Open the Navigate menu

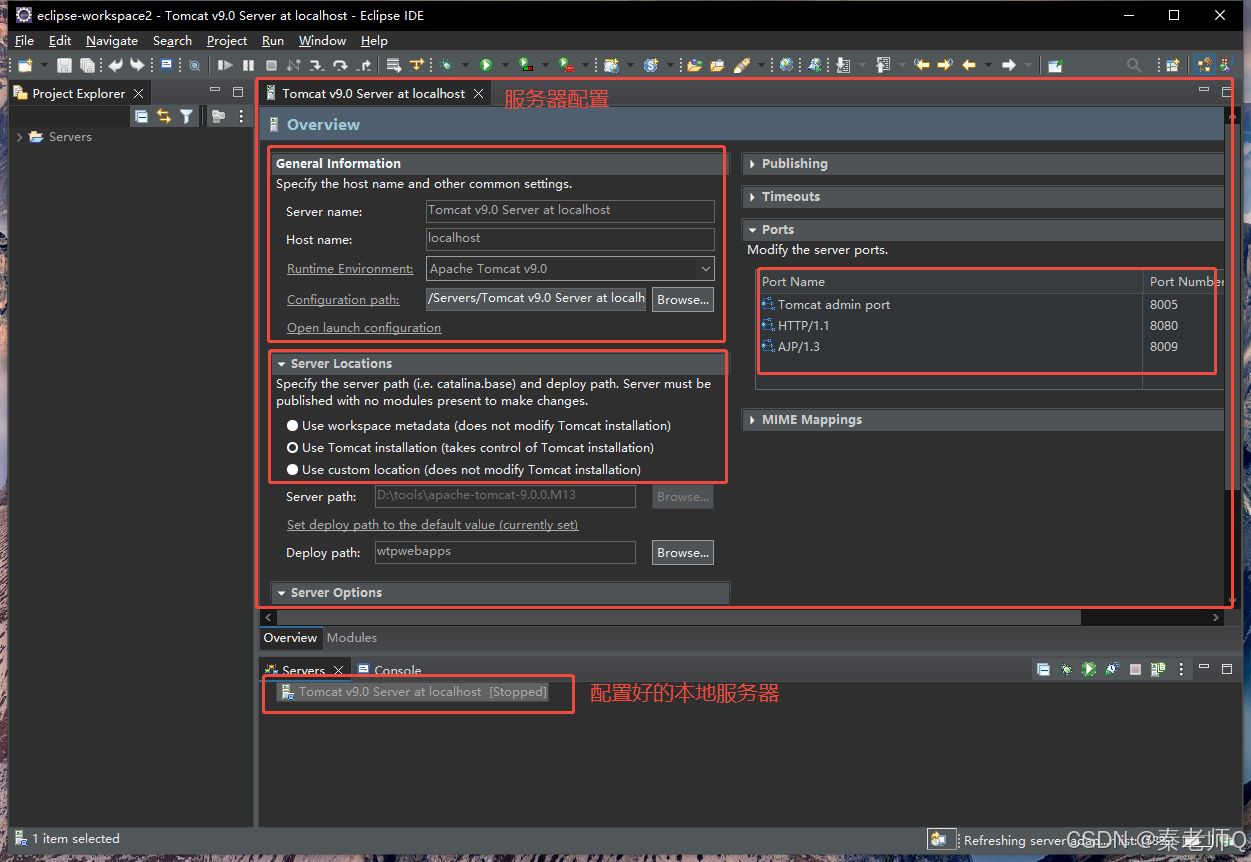pos(111,41)
